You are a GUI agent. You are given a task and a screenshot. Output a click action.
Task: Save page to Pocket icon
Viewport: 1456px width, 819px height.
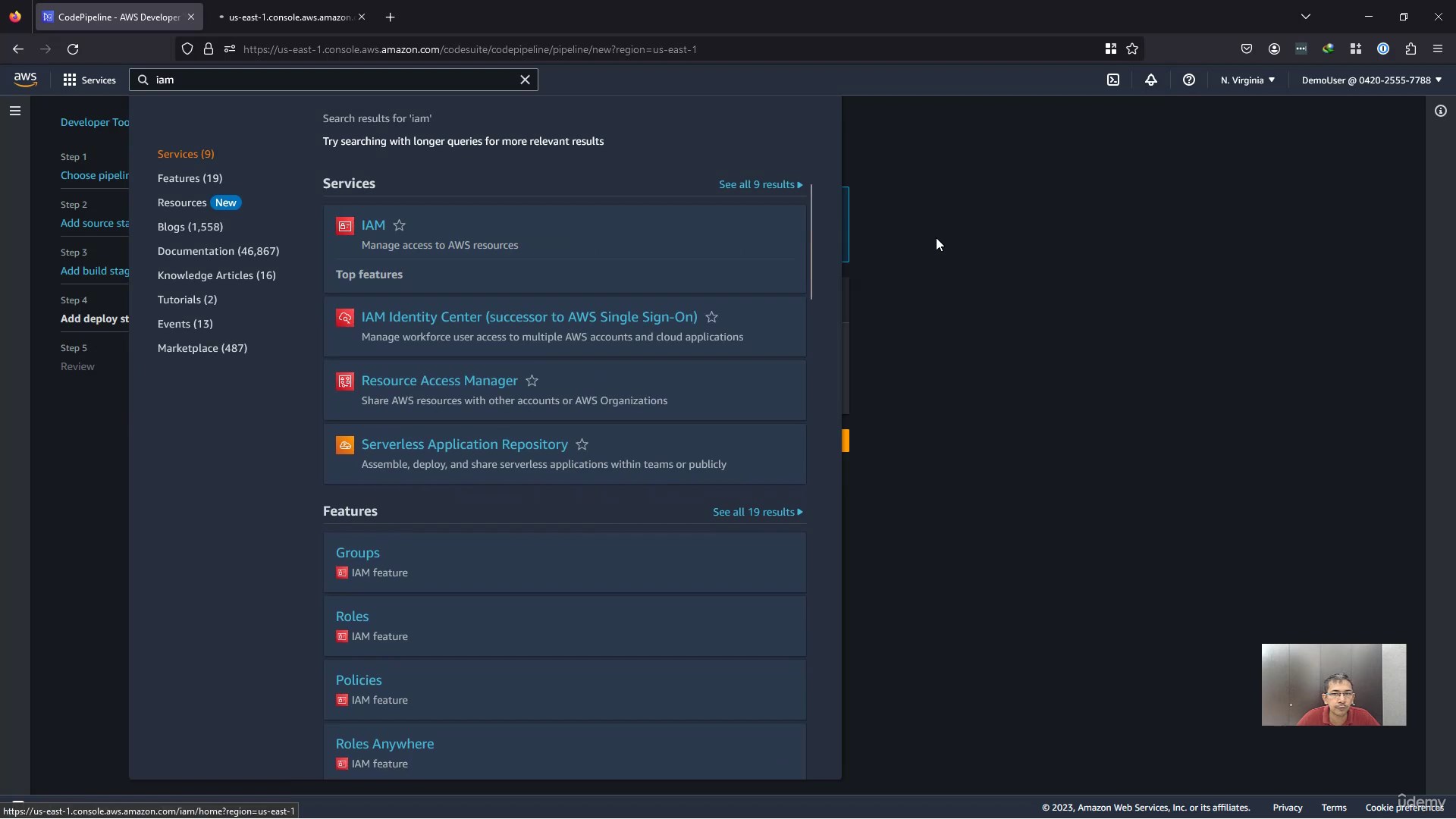1247,49
